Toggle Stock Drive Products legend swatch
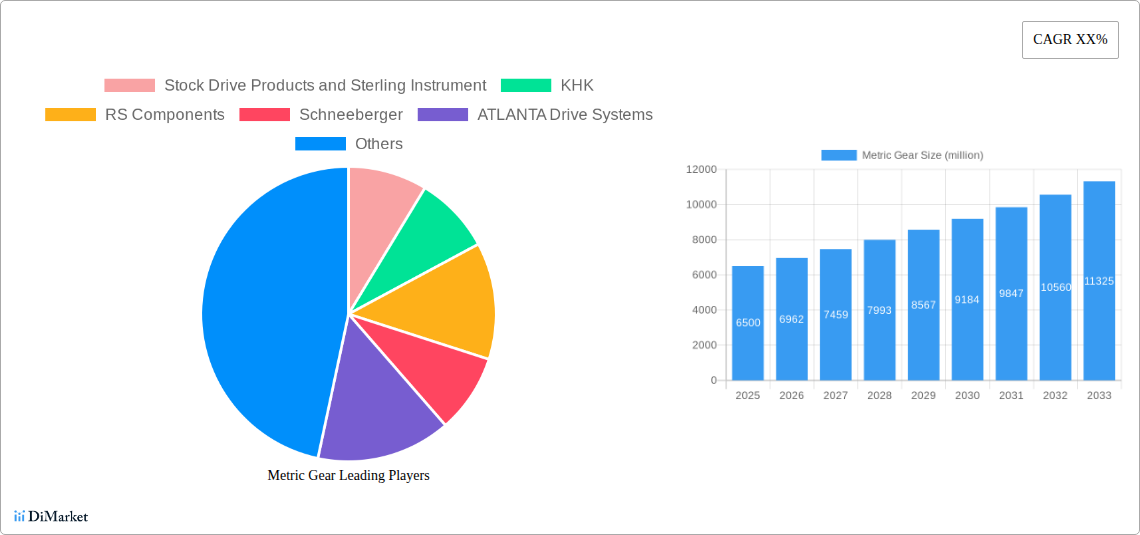Image resolution: width=1140 pixels, height=535 pixels. (129, 86)
